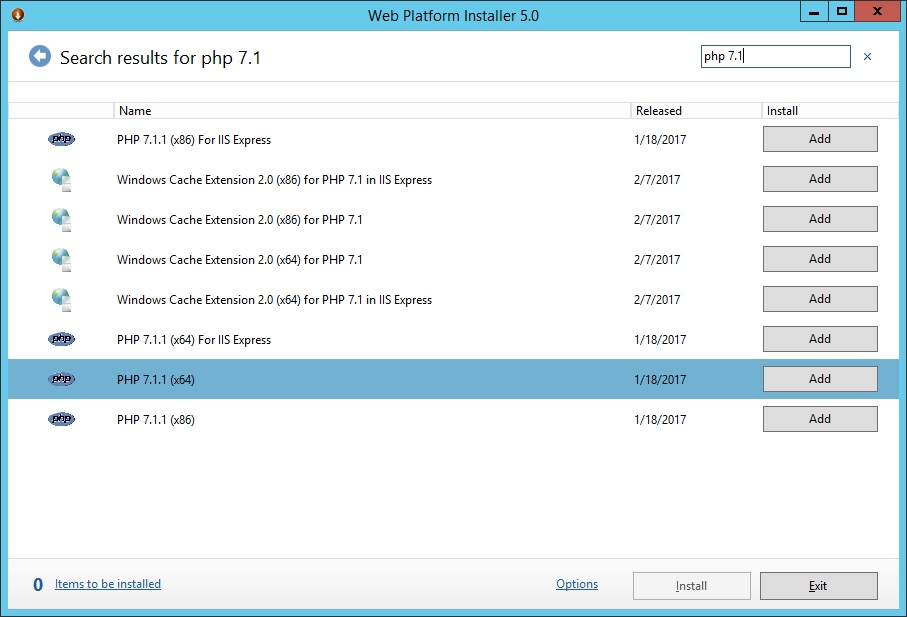Add the highlighted PHP 7.1.1 (x64) product
Screen dimensions: 907x617
[x=820, y=379]
